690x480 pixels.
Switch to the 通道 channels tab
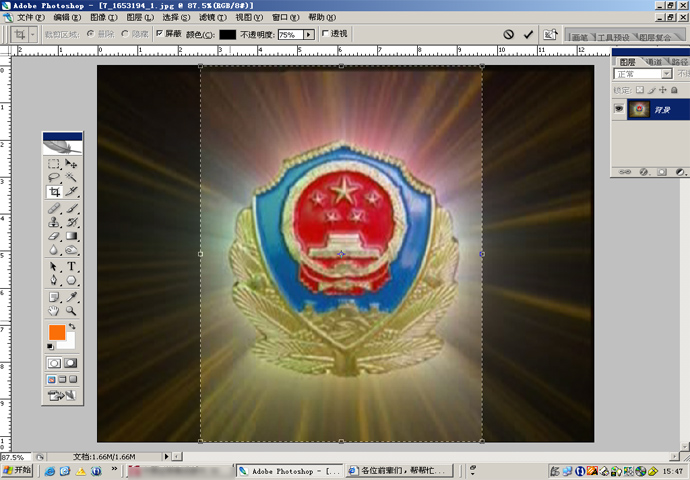(655, 62)
